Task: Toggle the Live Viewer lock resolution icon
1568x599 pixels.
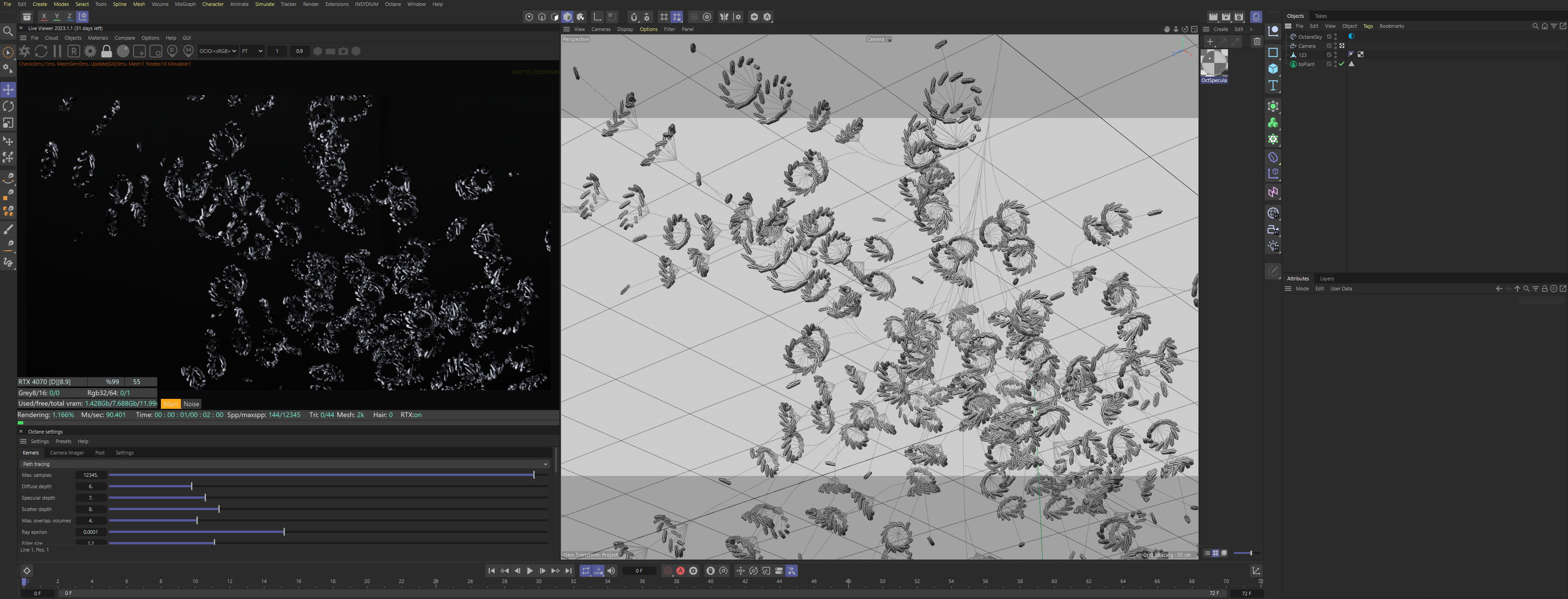Action: (107, 51)
